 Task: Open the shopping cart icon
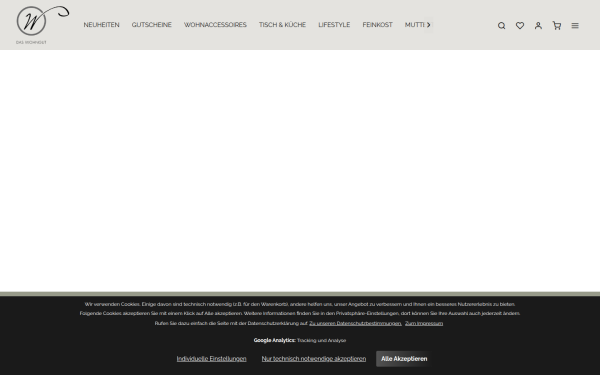click(557, 26)
